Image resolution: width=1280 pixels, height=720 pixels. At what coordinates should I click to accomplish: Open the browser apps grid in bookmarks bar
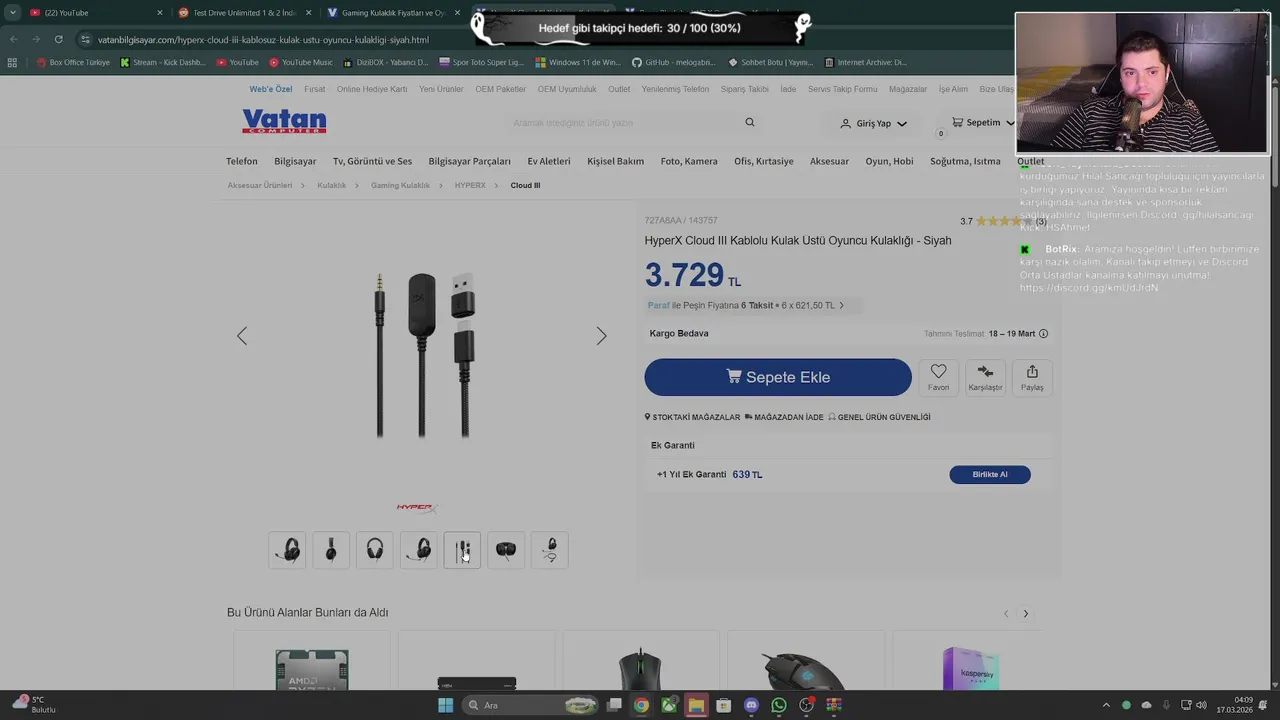click(x=12, y=62)
